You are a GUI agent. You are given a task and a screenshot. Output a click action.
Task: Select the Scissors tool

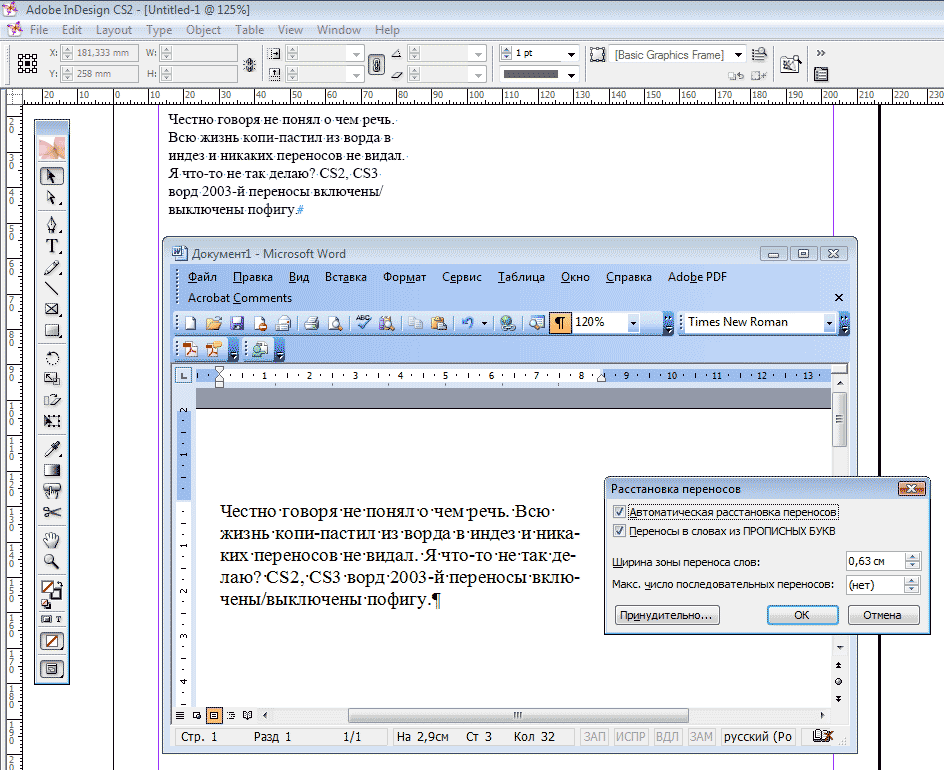pyautogui.click(x=52, y=512)
